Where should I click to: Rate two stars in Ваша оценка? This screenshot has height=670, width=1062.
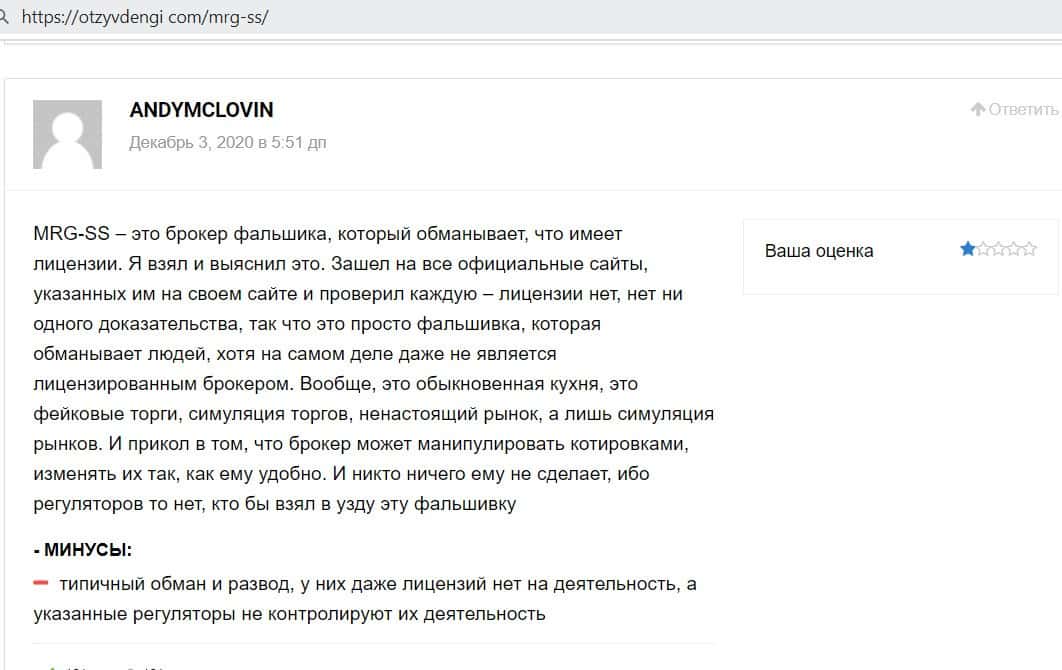[x=982, y=249]
